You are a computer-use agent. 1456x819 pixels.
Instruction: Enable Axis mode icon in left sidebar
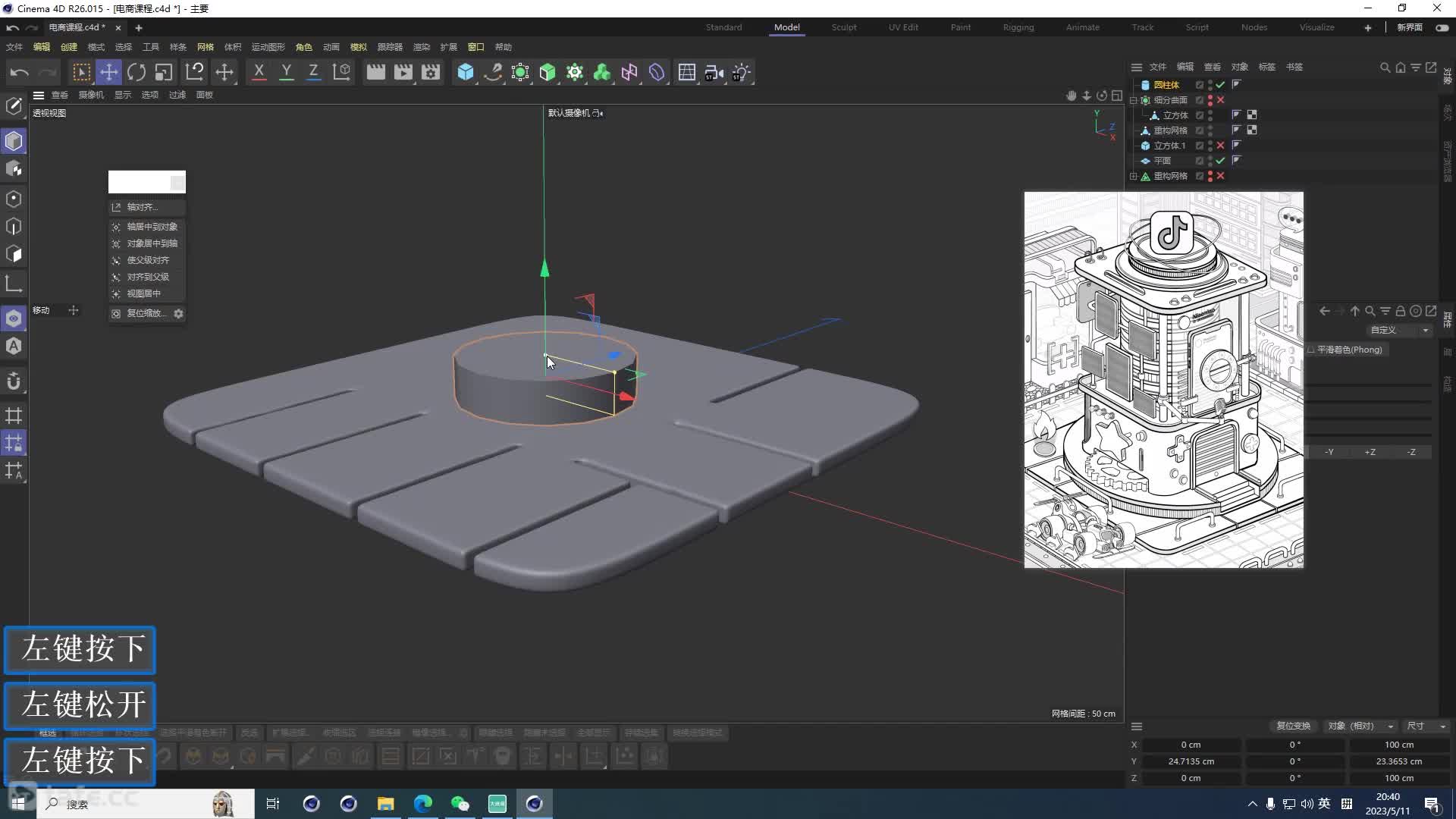14,284
